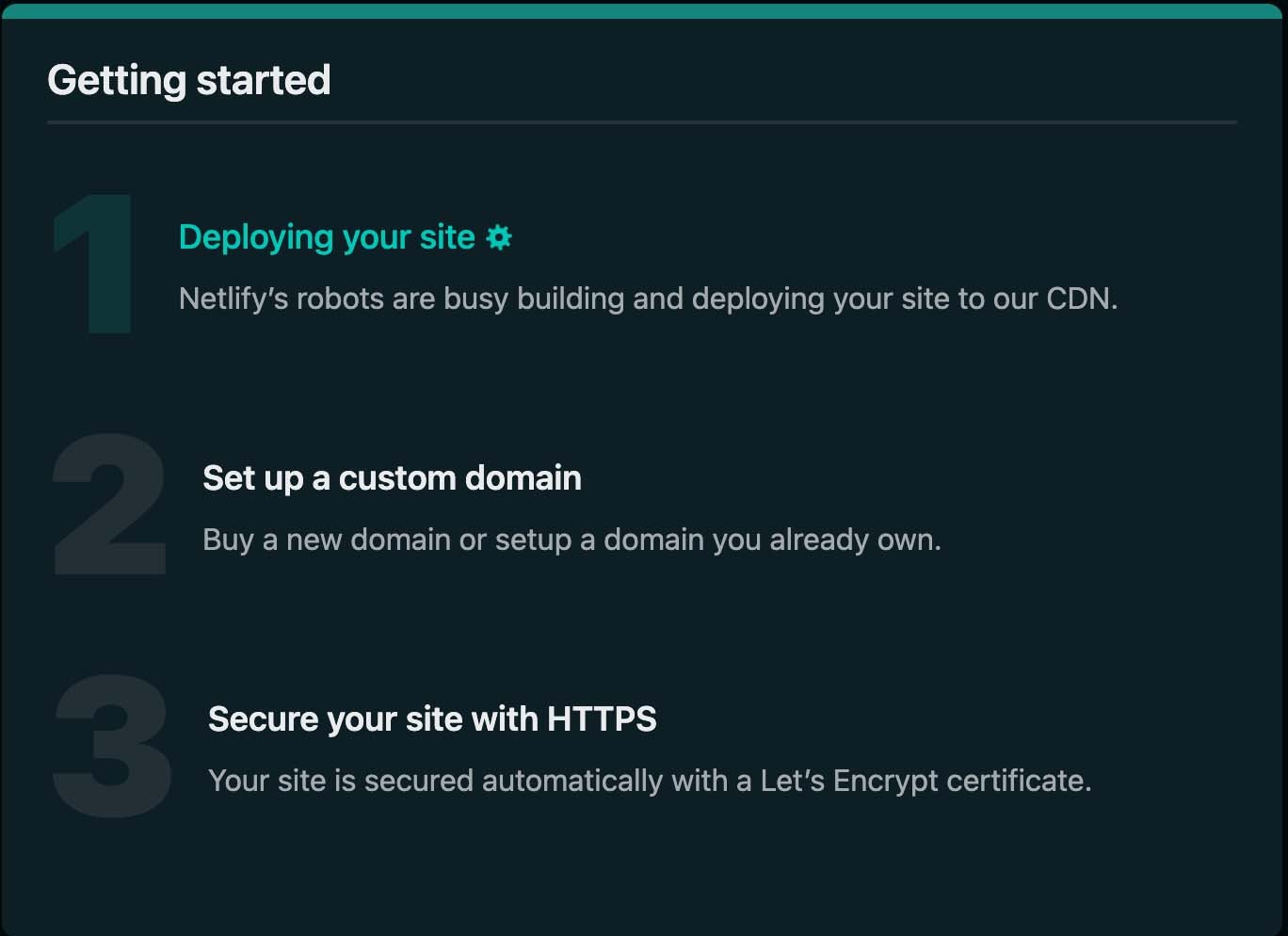Click the spinning gear icon beside Deploying your site
Viewport: 1288px width, 936px height.
click(x=498, y=238)
